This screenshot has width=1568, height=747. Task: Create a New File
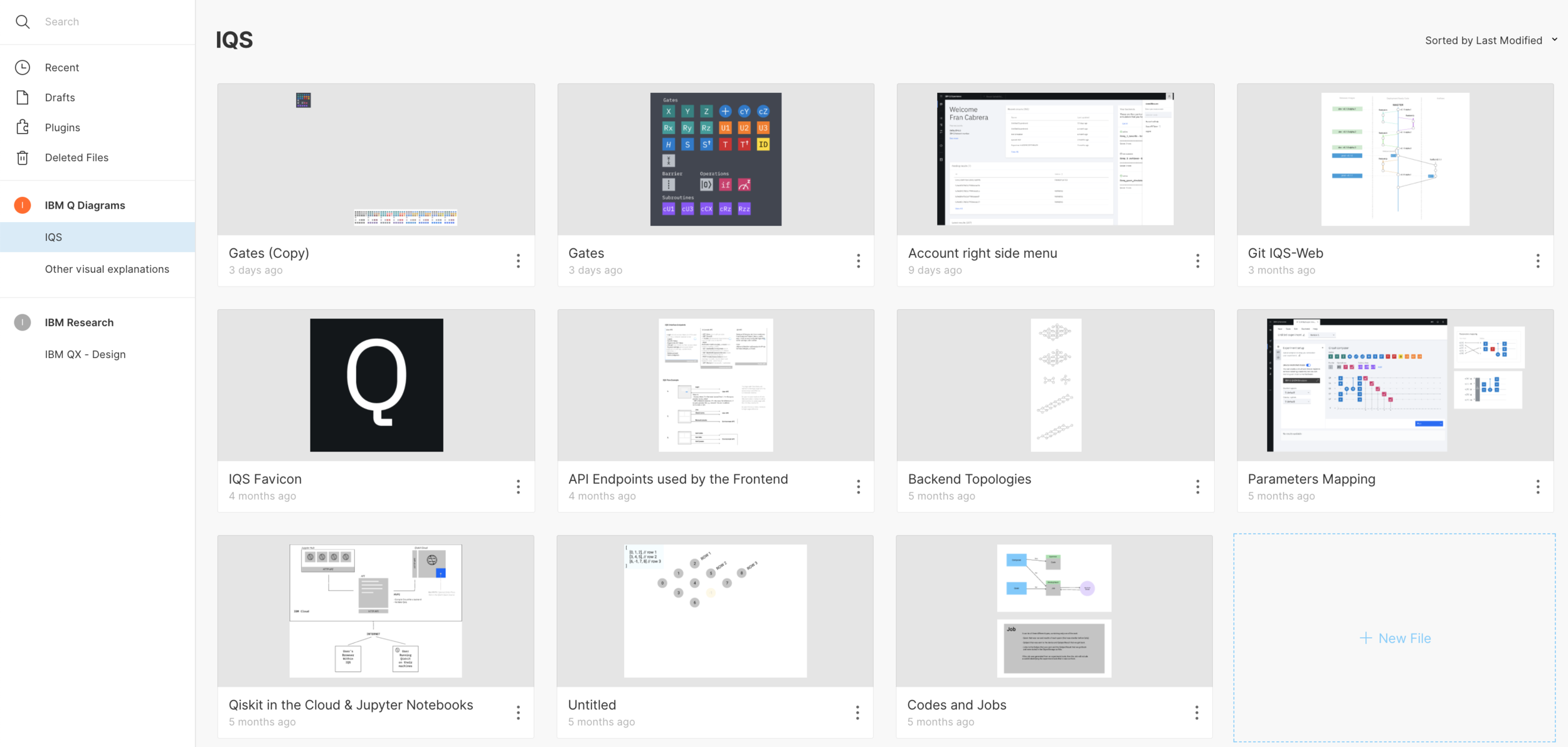pos(1395,638)
